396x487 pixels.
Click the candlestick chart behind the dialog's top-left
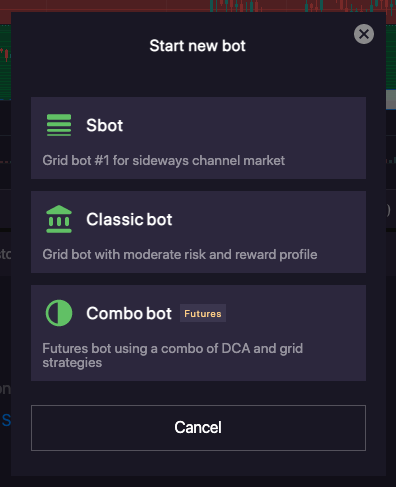click(x=5, y=55)
